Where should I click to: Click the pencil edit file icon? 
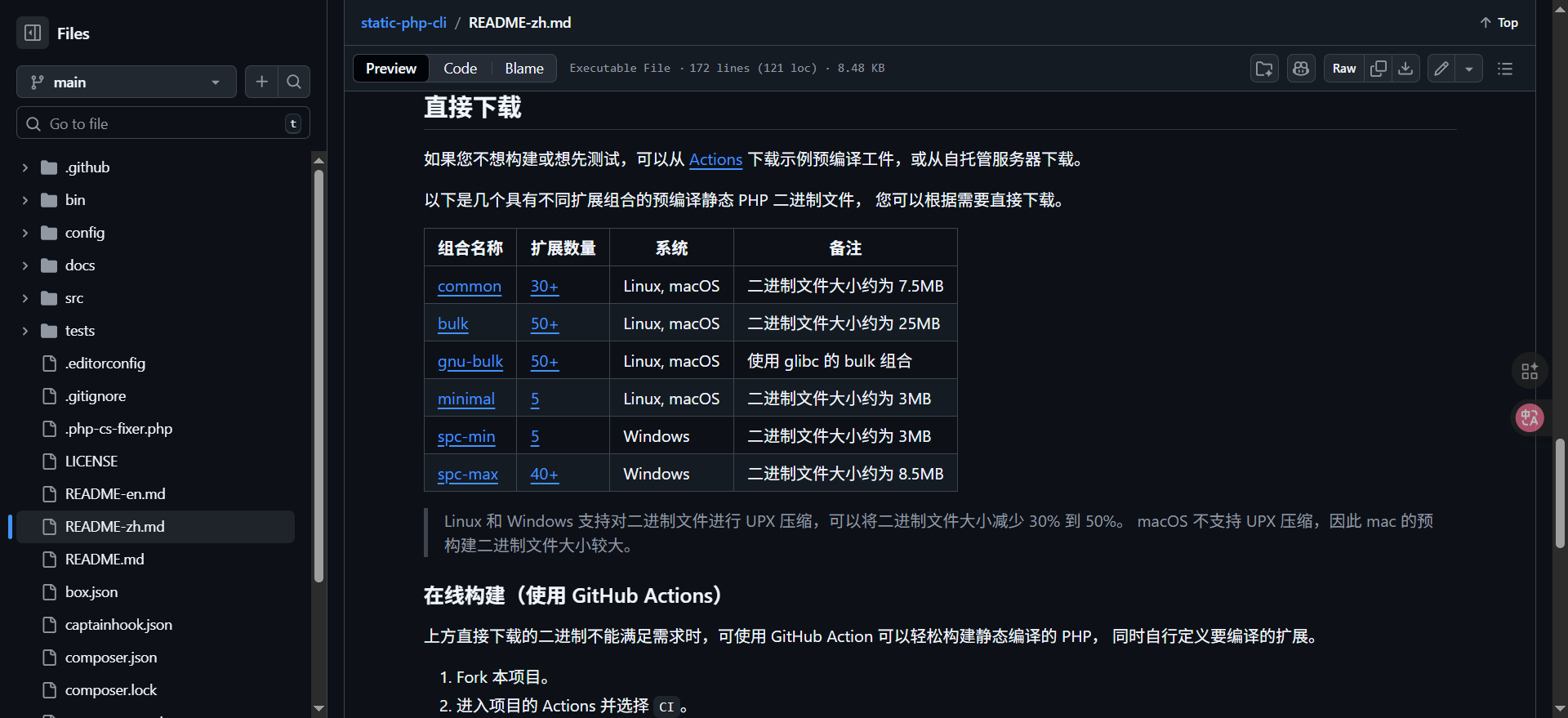(1441, 69)
